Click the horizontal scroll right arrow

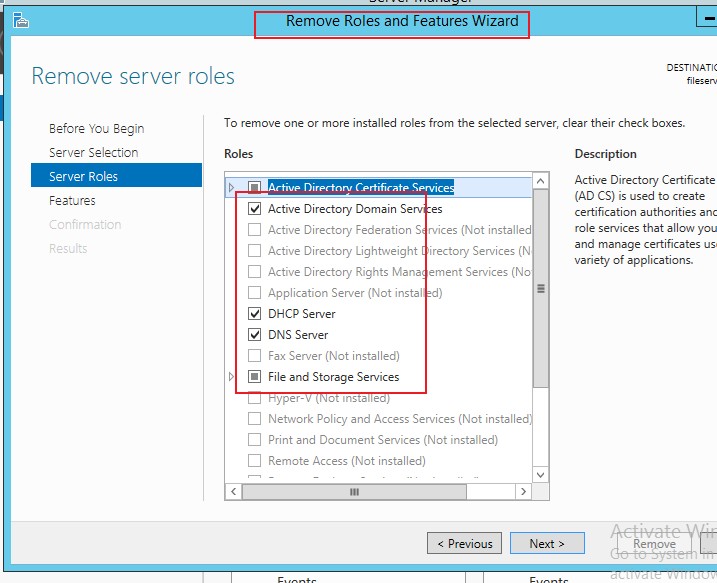(x=524, y=492)
